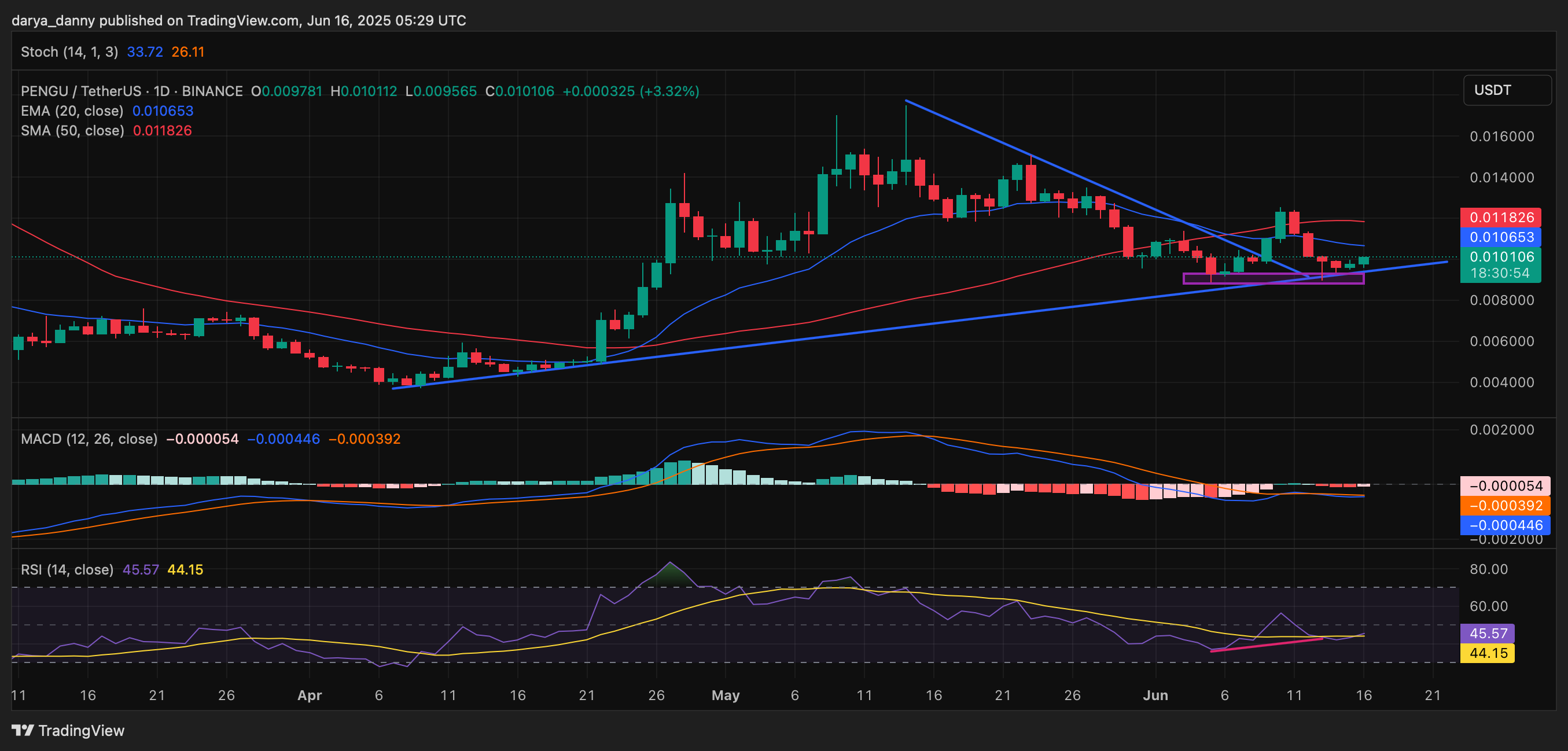Select the 1D timeframe label
The image size is (1568, 751).
coord(160,91)
